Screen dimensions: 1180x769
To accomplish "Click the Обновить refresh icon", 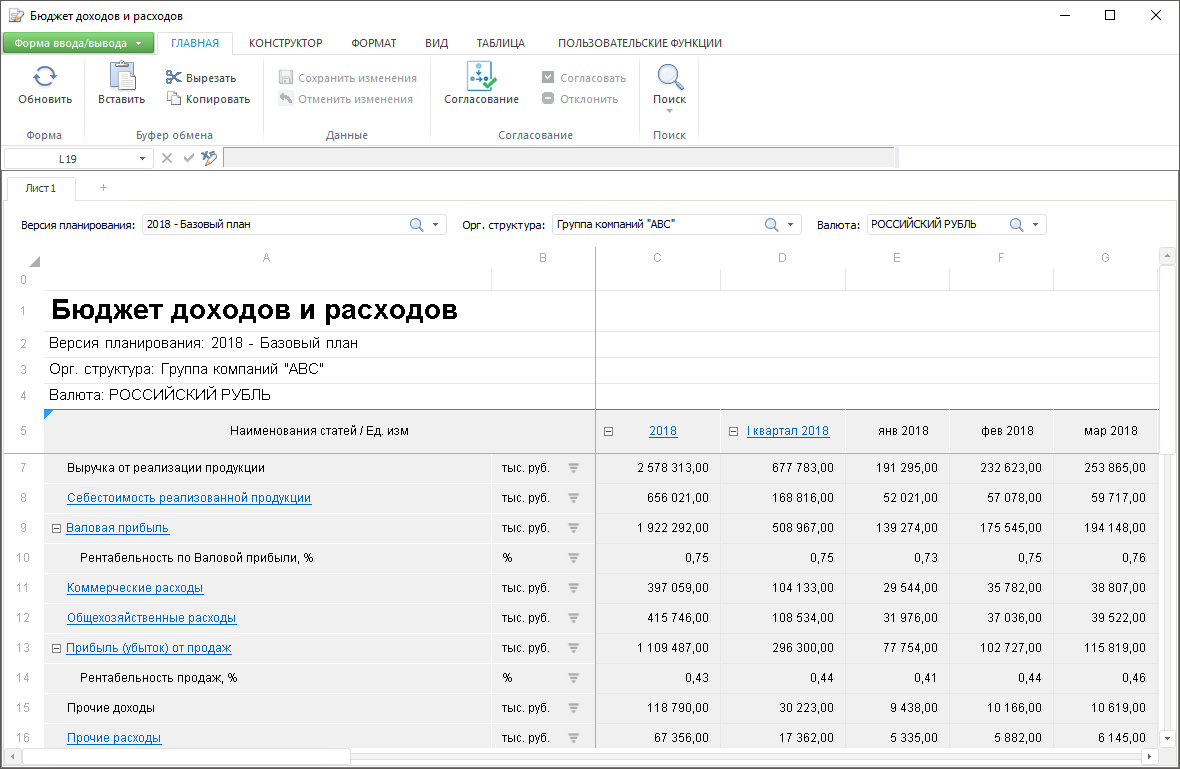I will point(45,77).
